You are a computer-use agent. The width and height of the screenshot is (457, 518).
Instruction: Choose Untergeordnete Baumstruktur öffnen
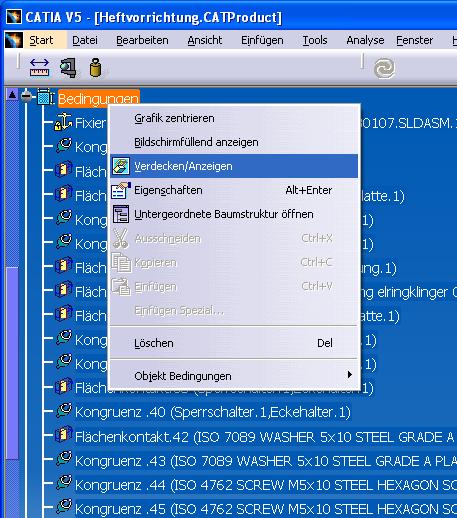tap(234, 214)
